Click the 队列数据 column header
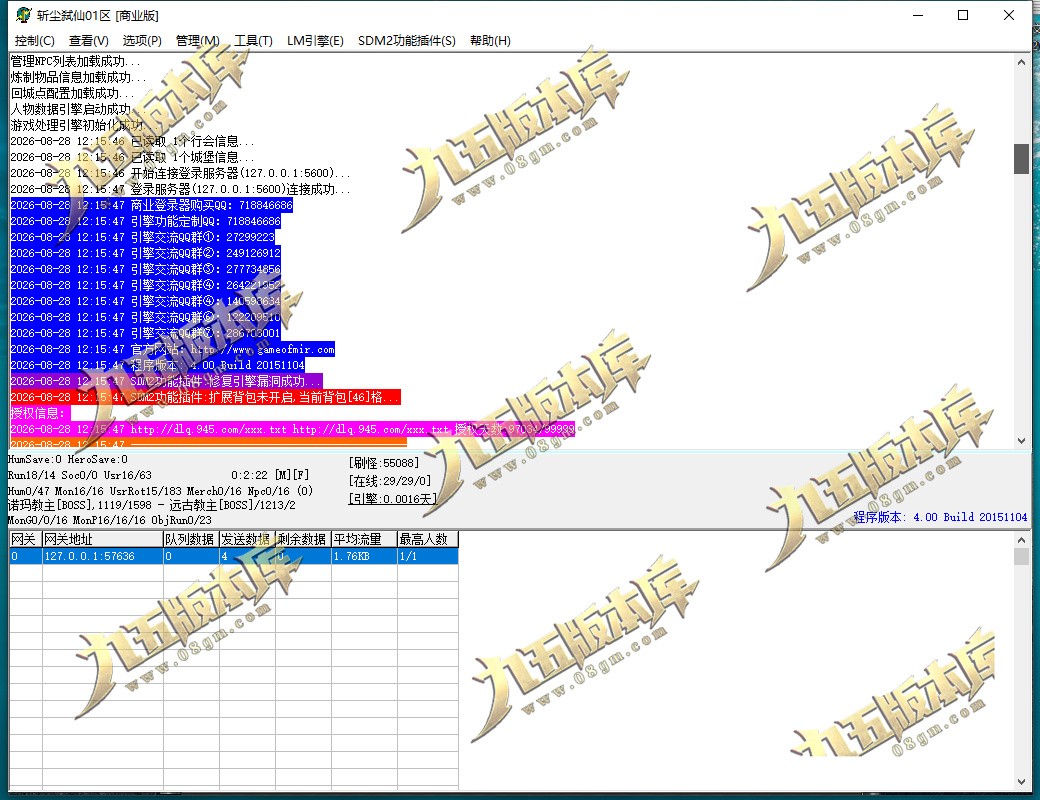 point(191,539)
